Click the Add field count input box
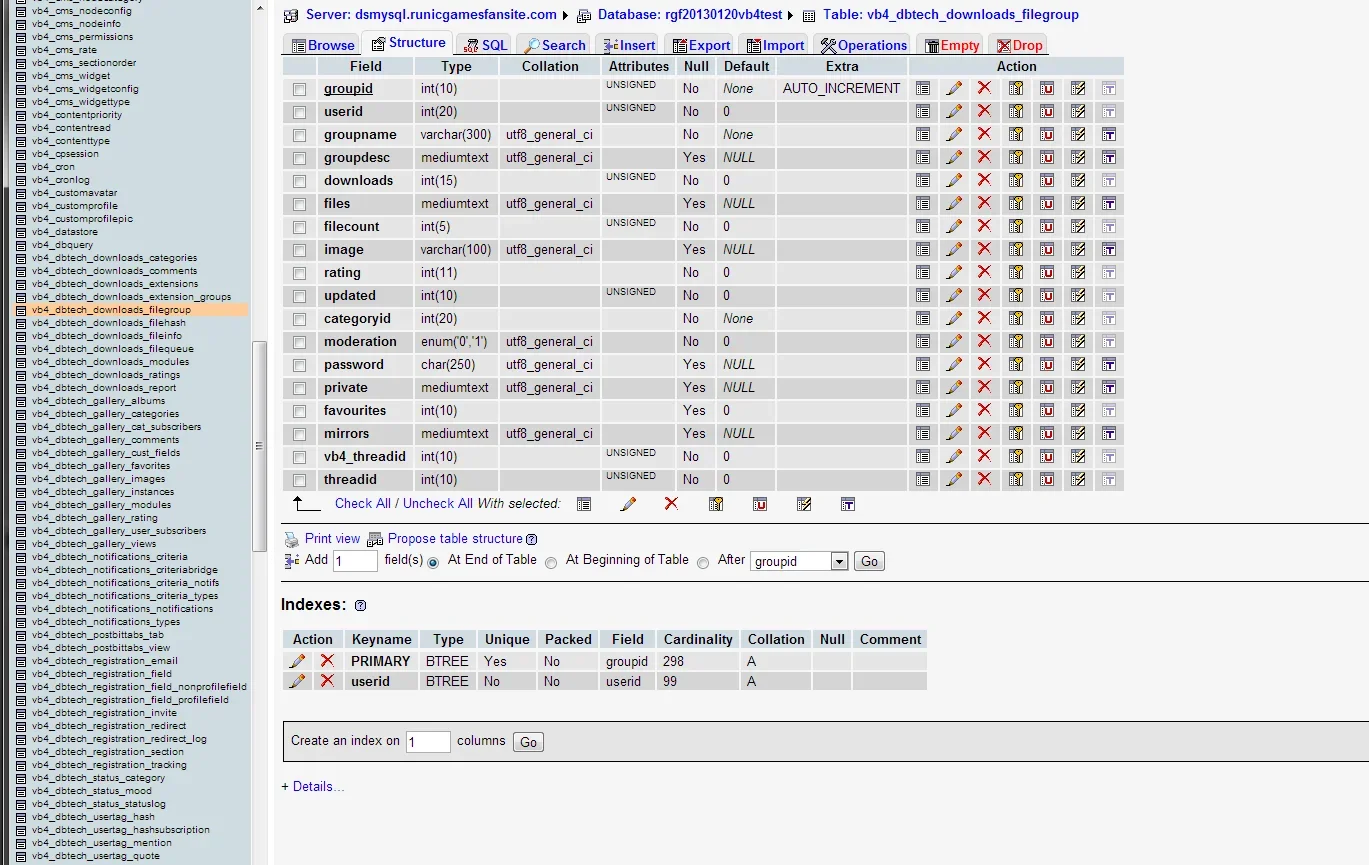 355,561
